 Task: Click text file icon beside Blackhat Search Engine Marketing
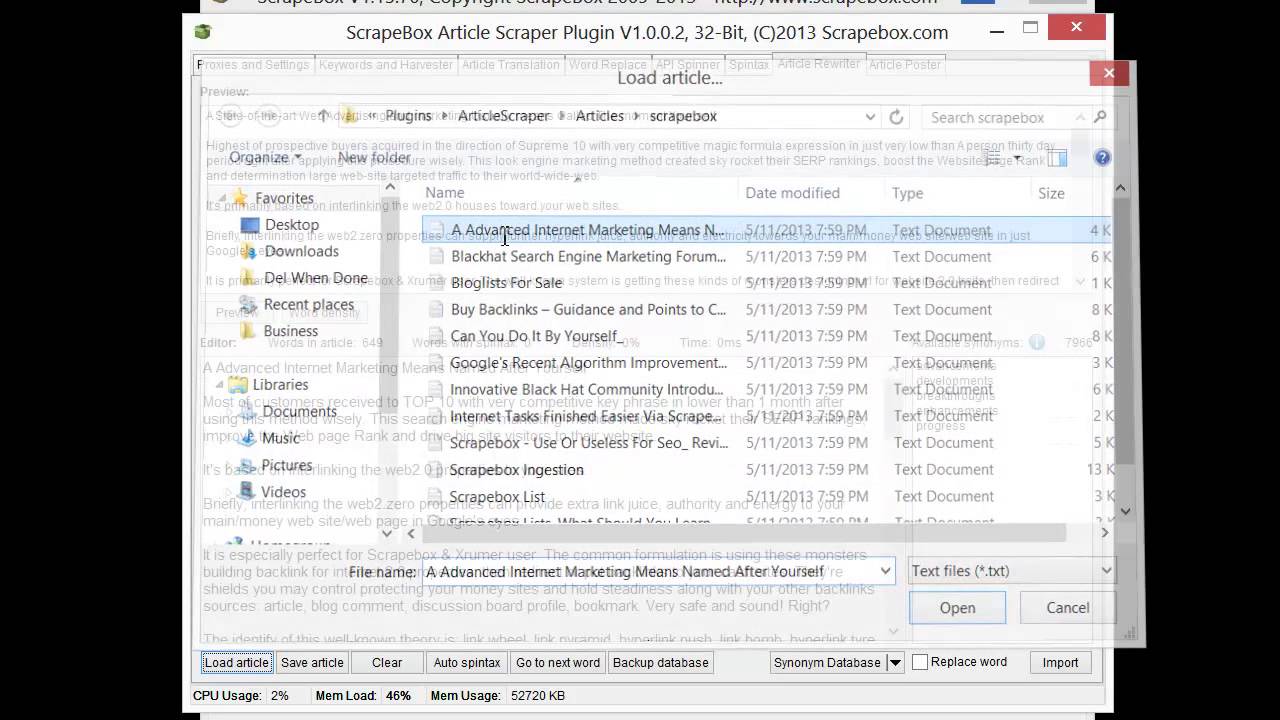pos(435,257)
